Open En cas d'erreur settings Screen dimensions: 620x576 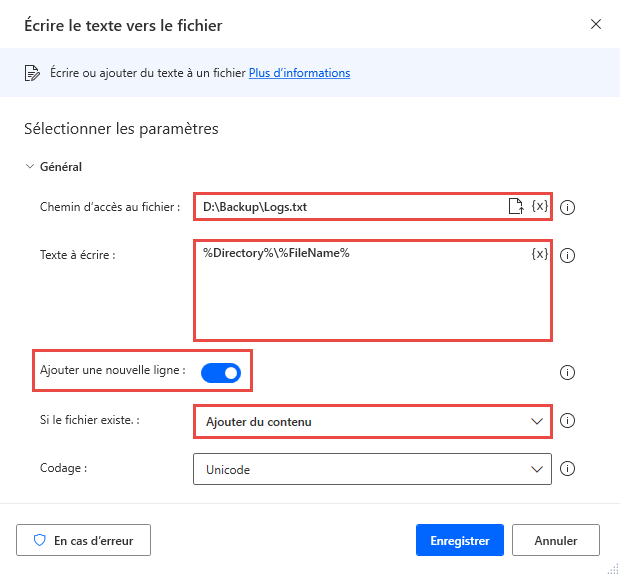(x=83, y=541)
